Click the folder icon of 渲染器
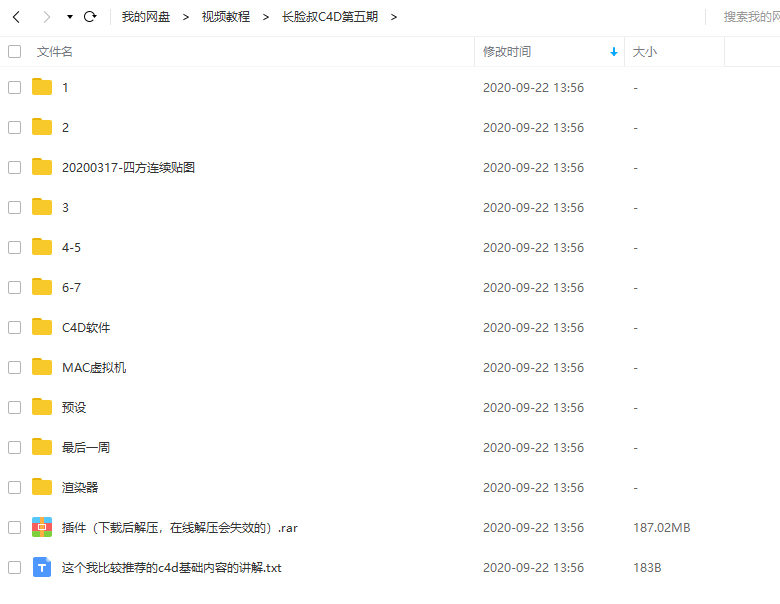780x604 pixels. pyautogui.click(x=42, y=487)
